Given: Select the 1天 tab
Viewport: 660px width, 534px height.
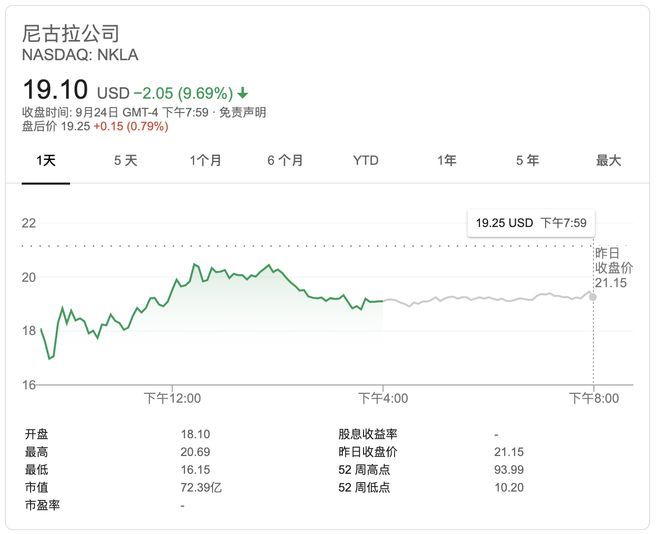Looking at the screenshot, I should [45, 160].
